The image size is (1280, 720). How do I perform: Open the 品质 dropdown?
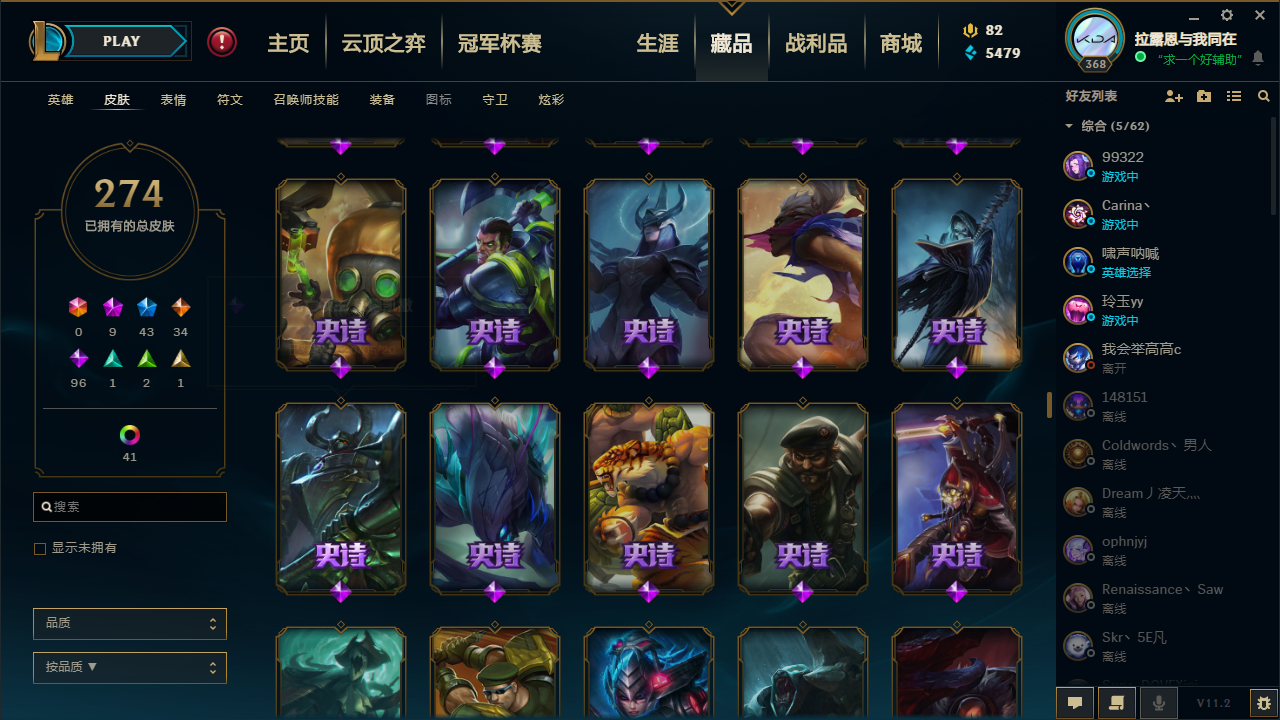(x=130, y=623)
